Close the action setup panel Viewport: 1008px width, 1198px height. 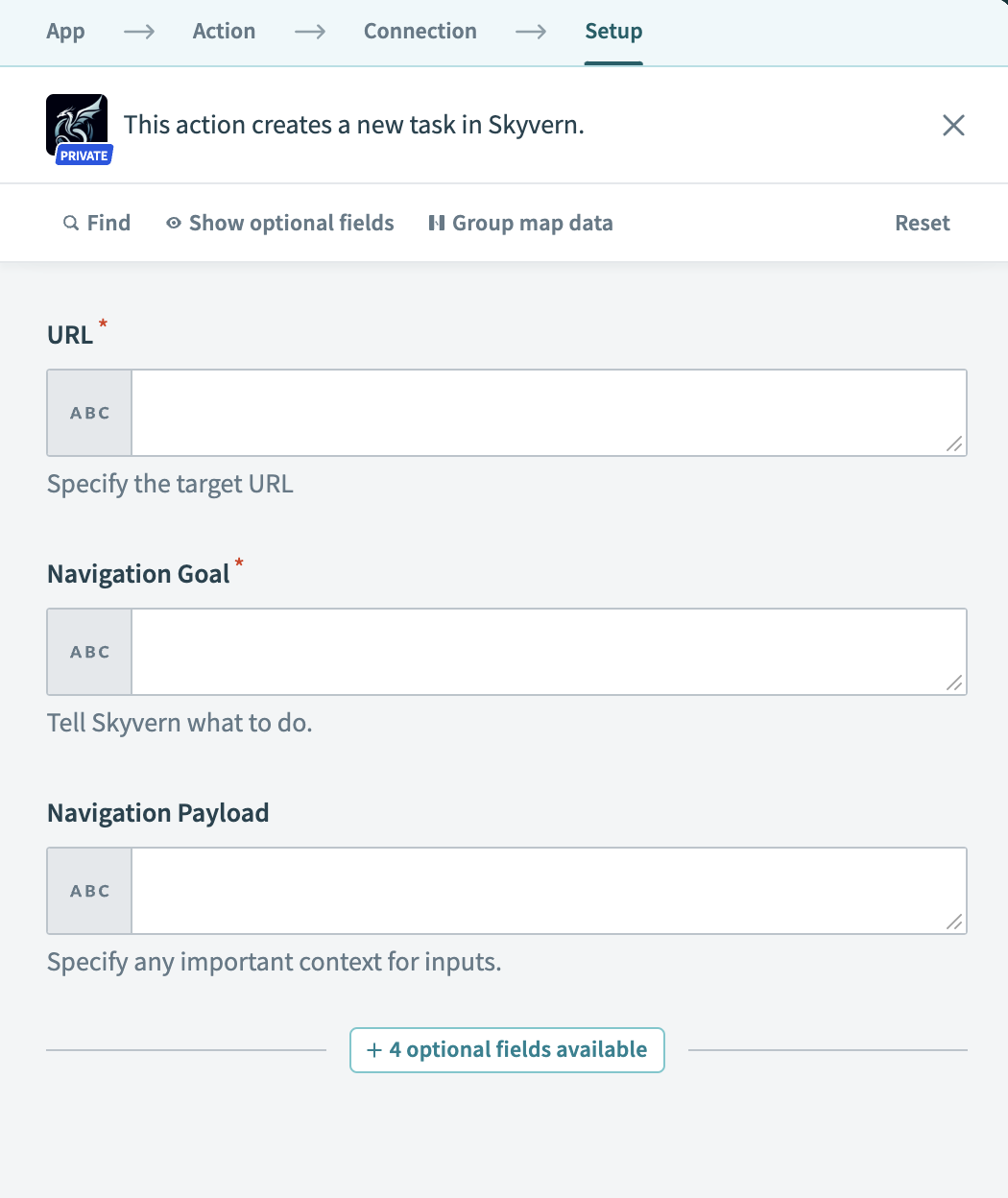pyautogui.click(x=953, y=126)
